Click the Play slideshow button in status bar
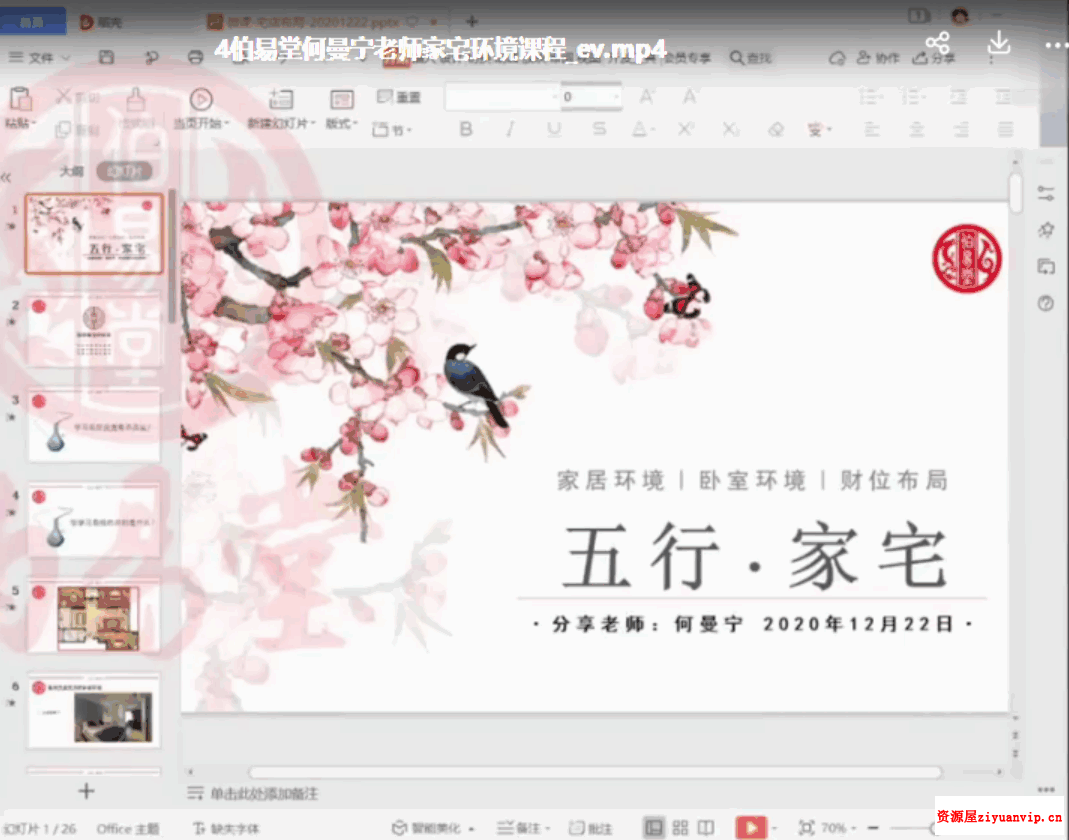 coord(752,828)
